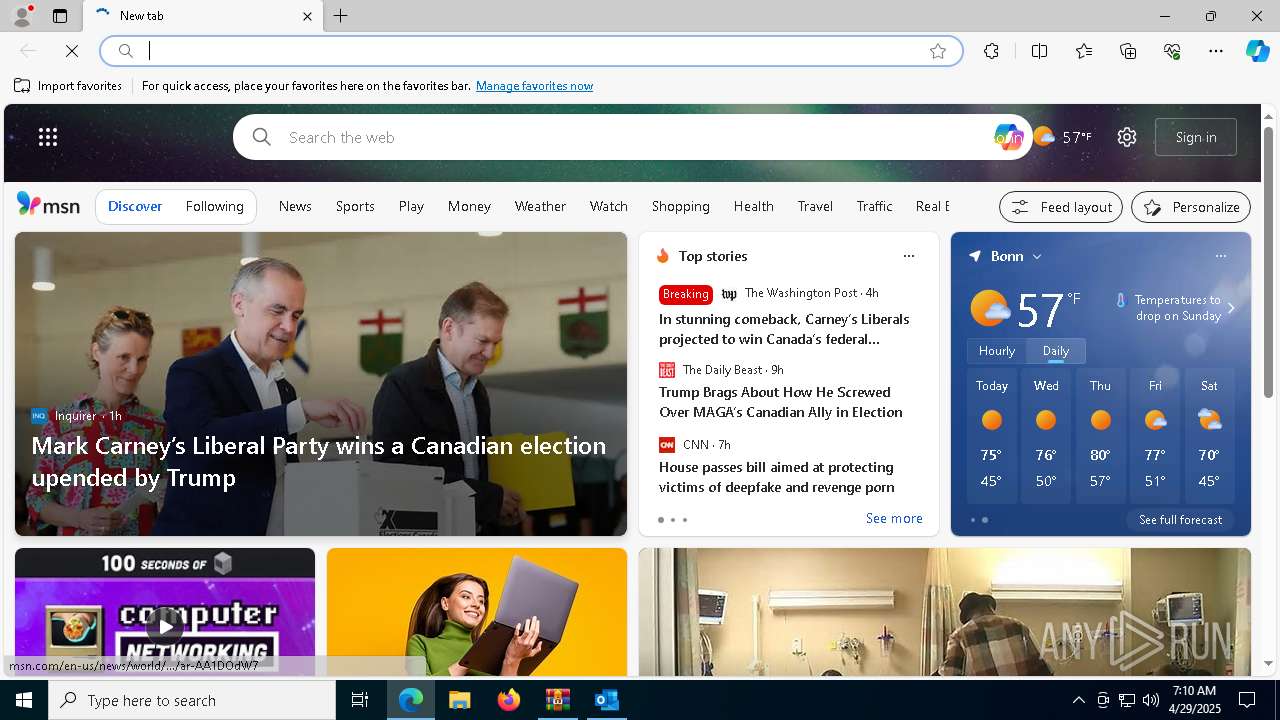Open the Money category
This screenshot has width=1280, height=720.
pos(469,206)
